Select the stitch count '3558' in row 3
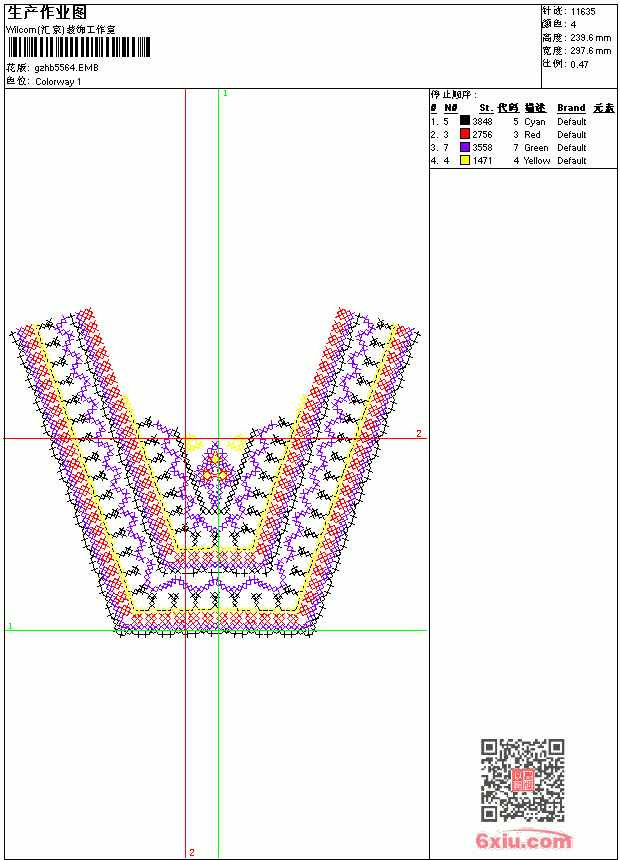Image resolution: width=620 pixels, height=860 pixels. click(x=482, y=148)
